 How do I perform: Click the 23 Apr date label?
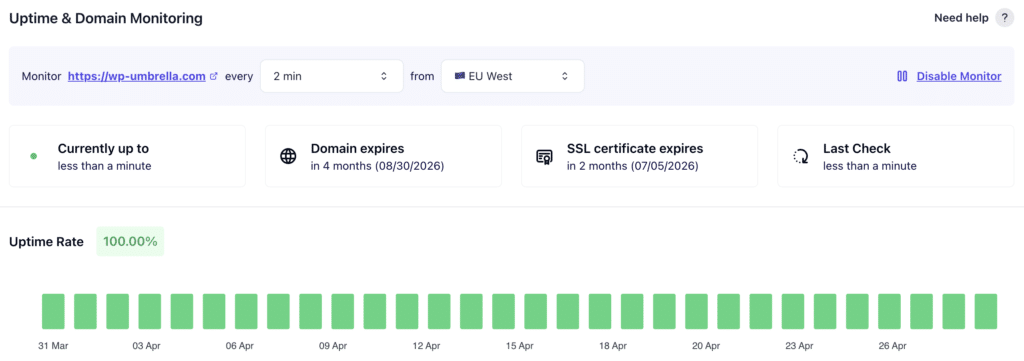[799, 345]
